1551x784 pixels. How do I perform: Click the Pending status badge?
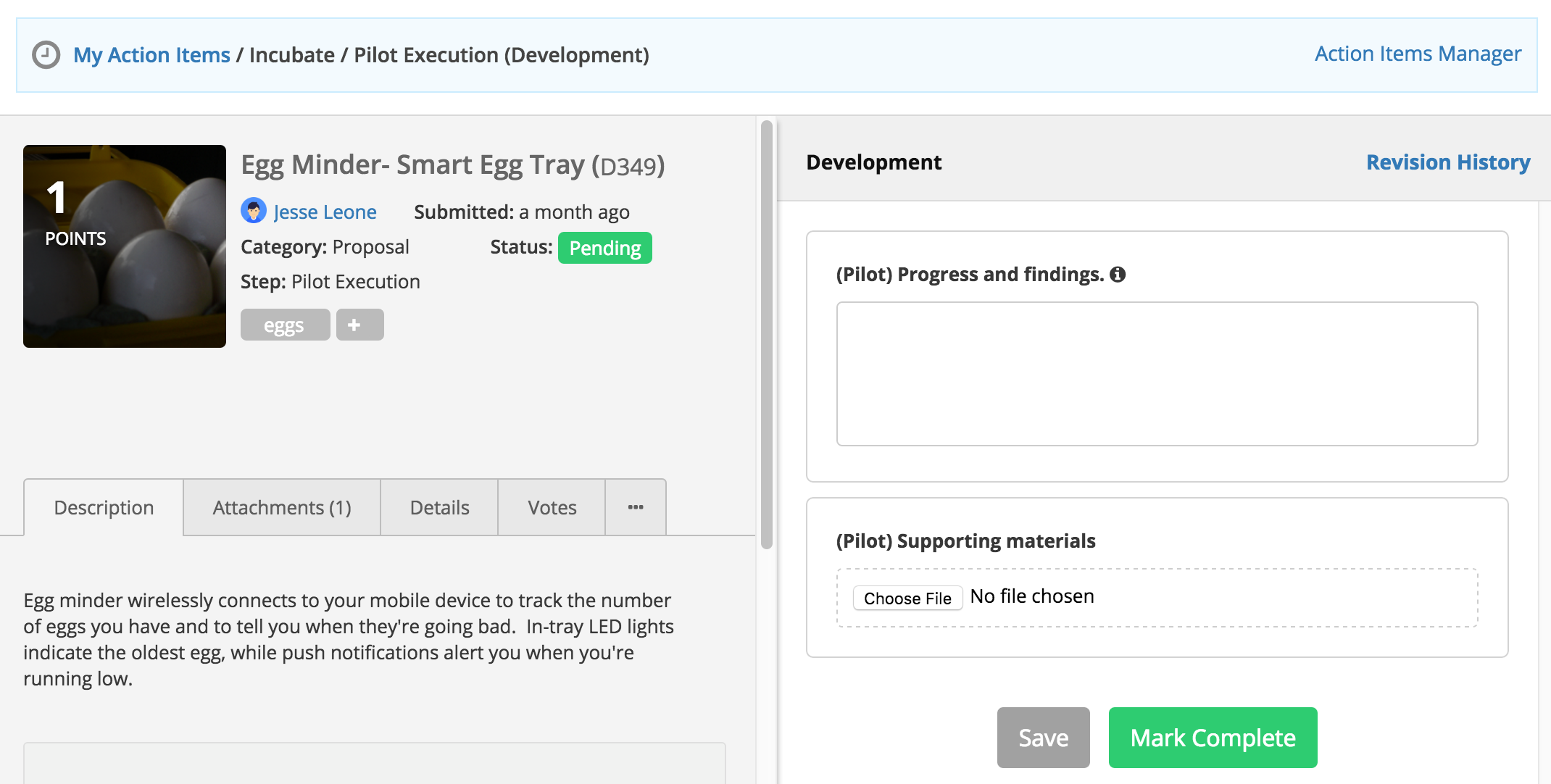coord(605,248)
